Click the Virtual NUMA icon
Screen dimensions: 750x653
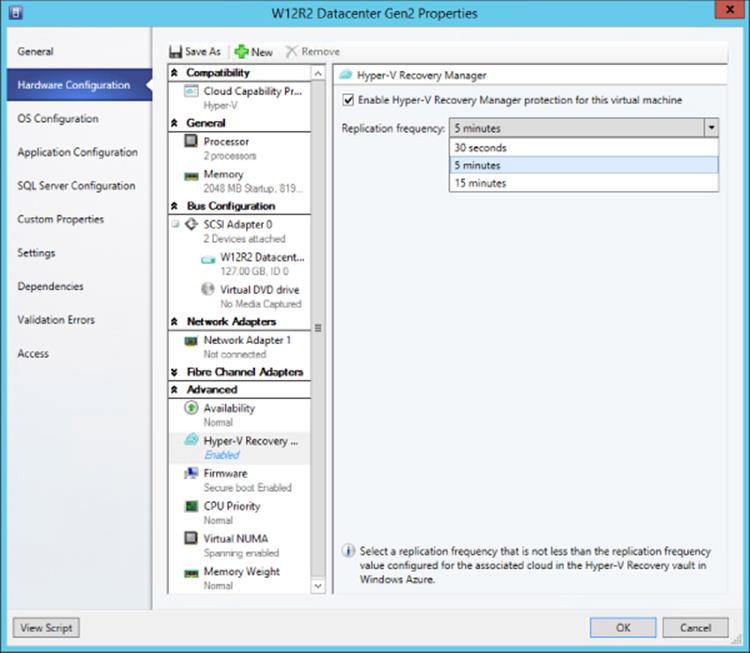pyautogui.click(x=191, y=538)
